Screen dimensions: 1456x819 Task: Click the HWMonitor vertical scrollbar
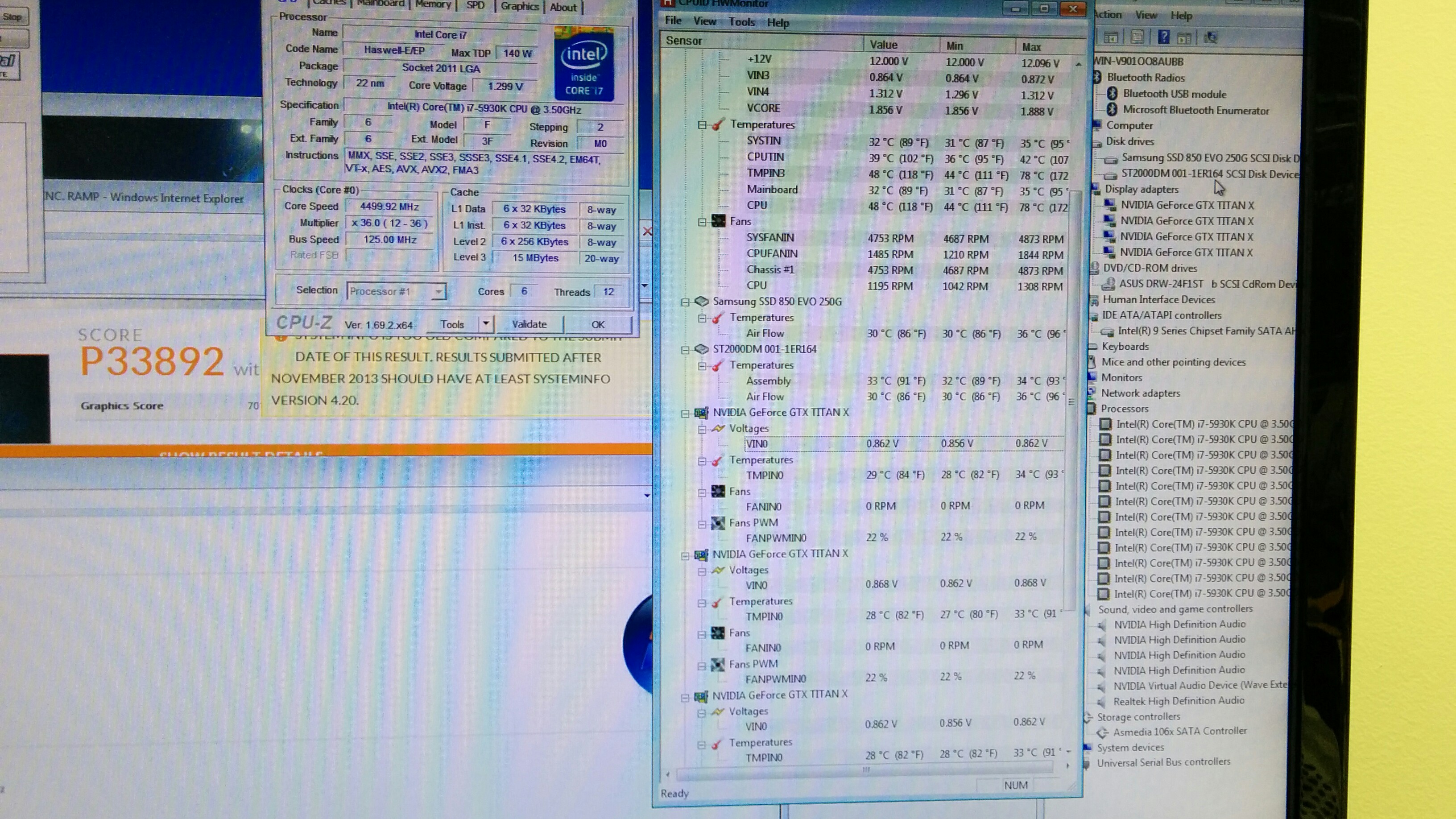[x=1071, y=402]
